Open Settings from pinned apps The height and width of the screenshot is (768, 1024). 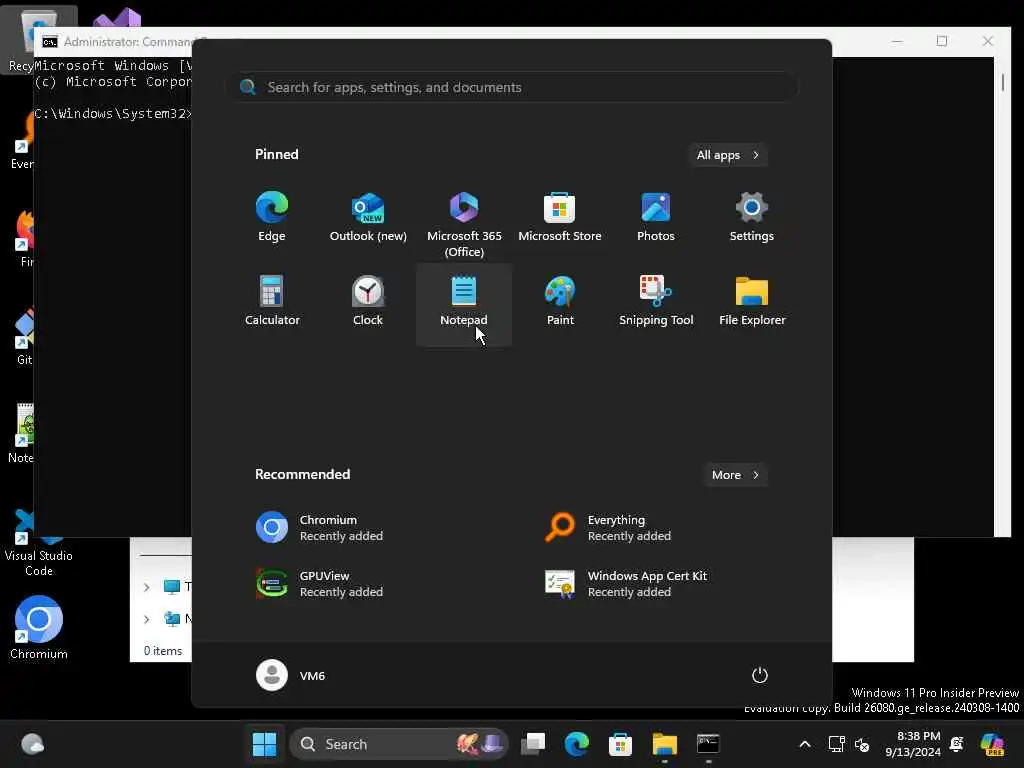click(752, 217)
